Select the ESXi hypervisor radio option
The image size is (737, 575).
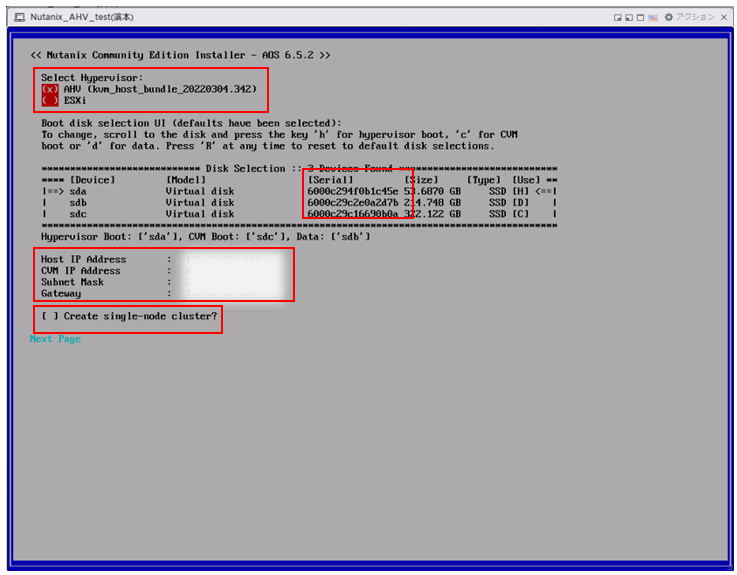pos(50,100)
